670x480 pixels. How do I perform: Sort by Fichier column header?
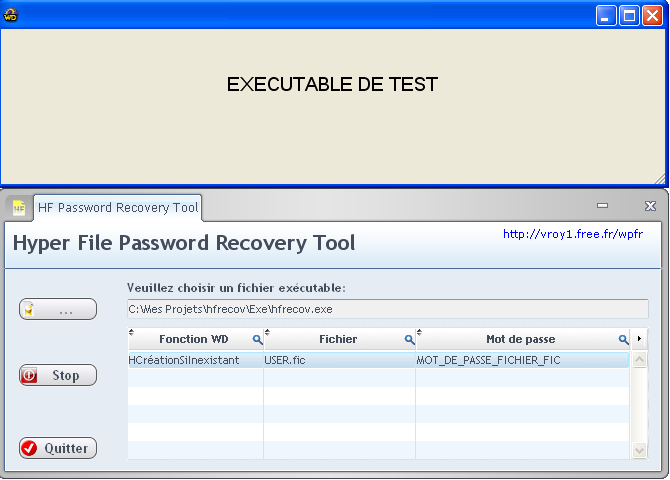coord(338,339)
